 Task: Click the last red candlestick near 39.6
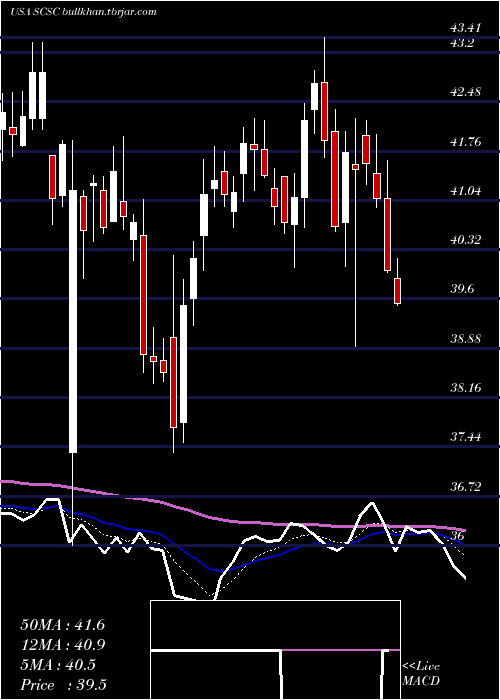pos(397,291)
